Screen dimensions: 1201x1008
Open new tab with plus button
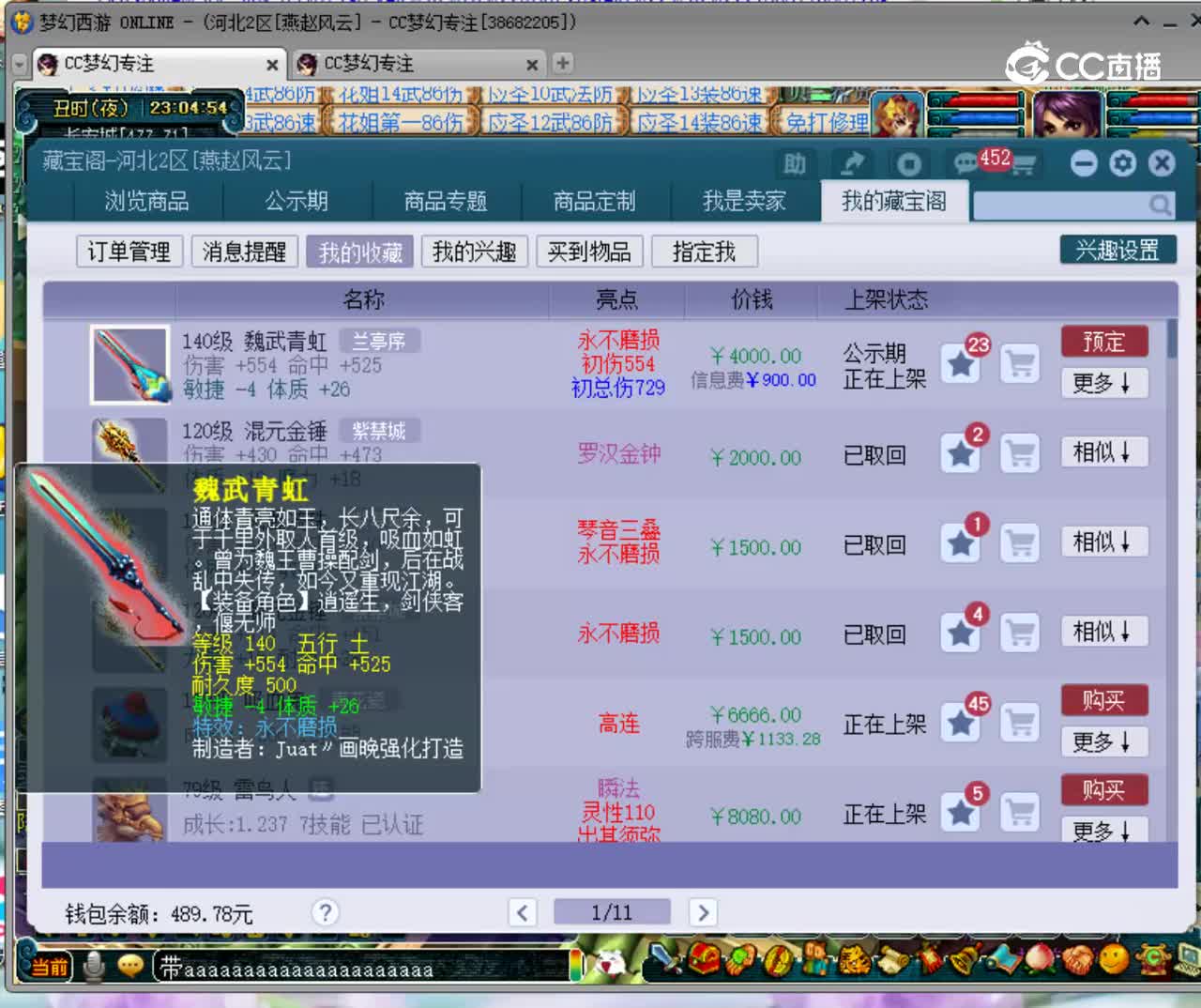point(562,63)
